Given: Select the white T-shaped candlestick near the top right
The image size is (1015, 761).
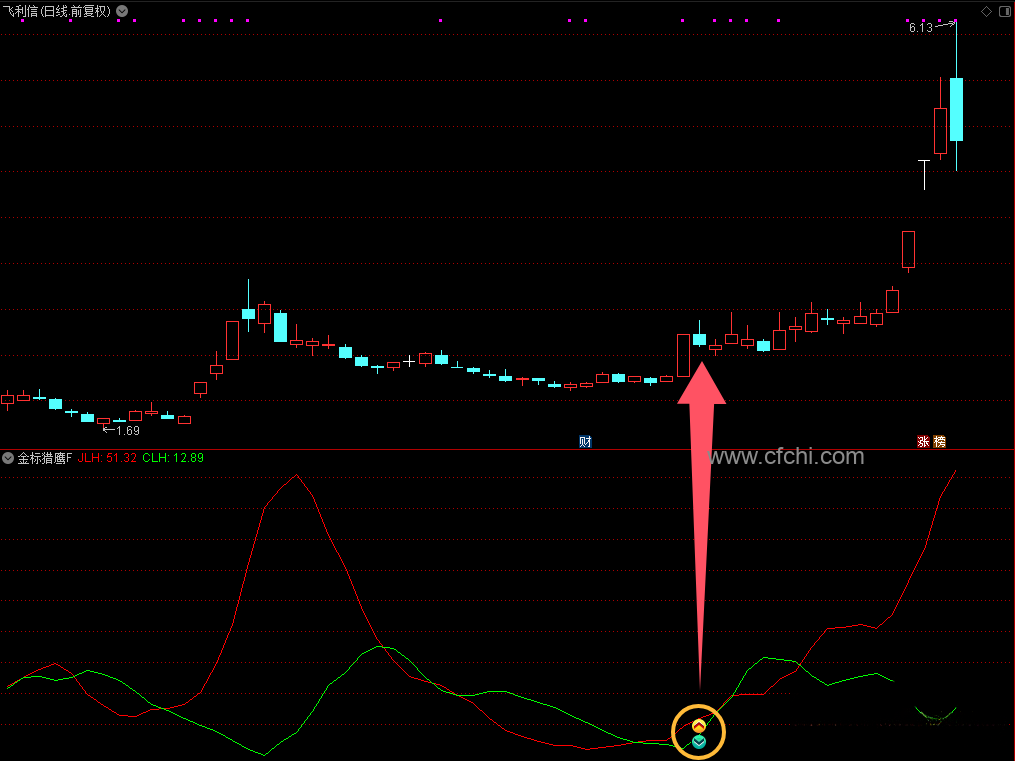Looking at the screenshot, I should pos(924,175).
